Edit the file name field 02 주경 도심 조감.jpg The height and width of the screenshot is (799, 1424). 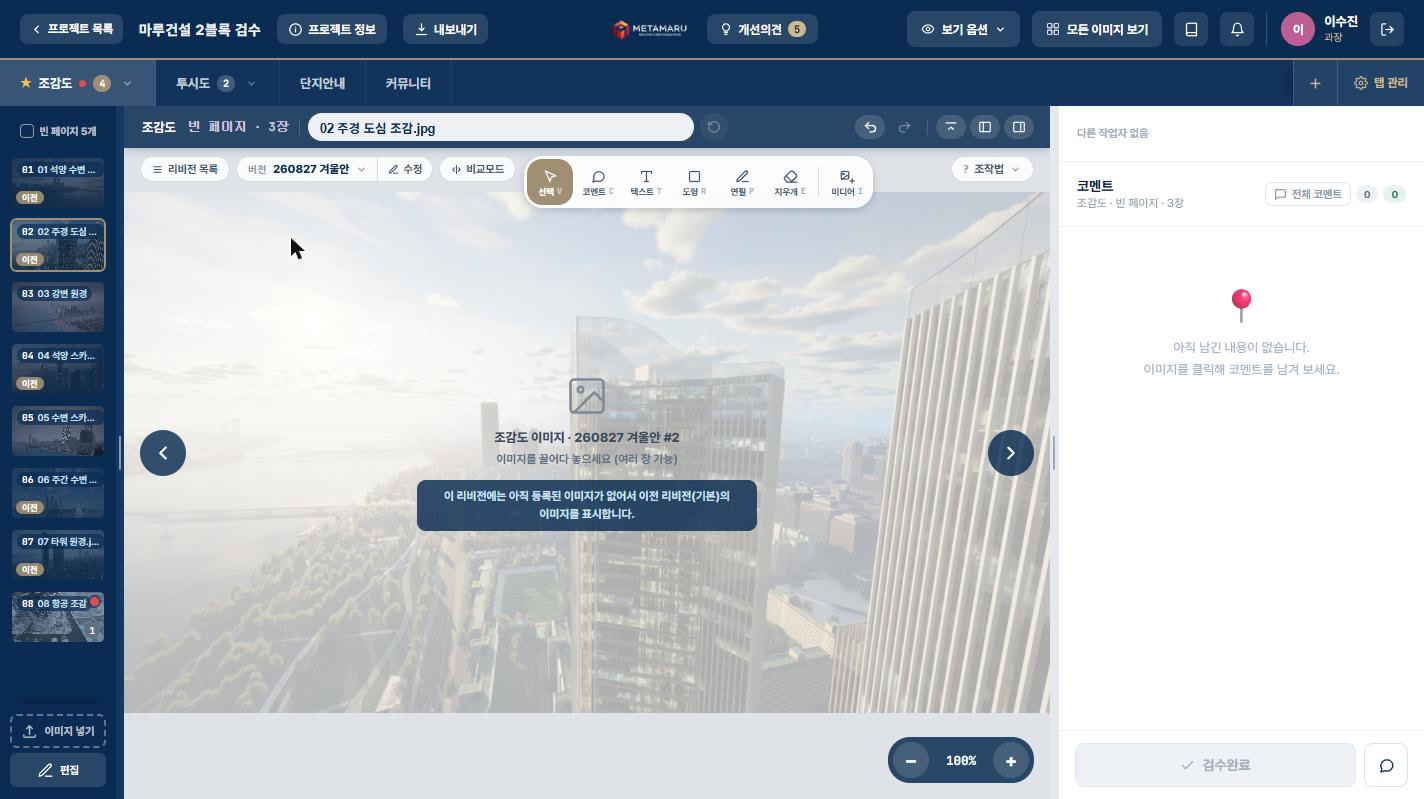[x=500, y=127]
